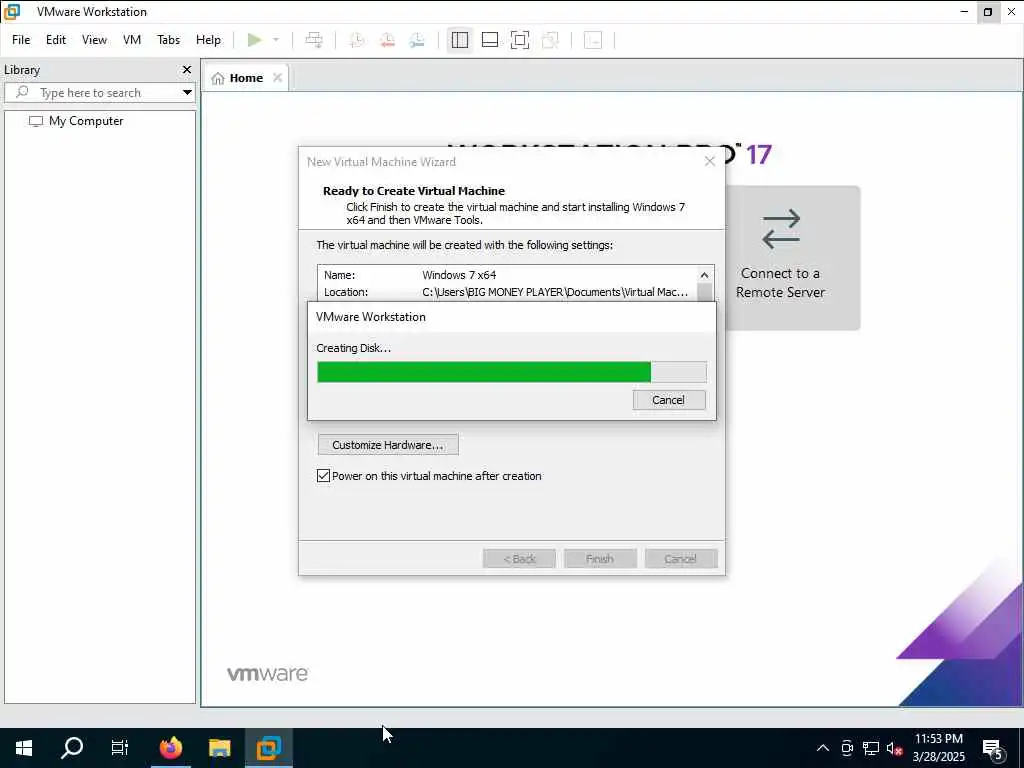Toggle the thumbnail bar view icon
The height and width of the screenshot is (768, 1024).
point(490,40)
